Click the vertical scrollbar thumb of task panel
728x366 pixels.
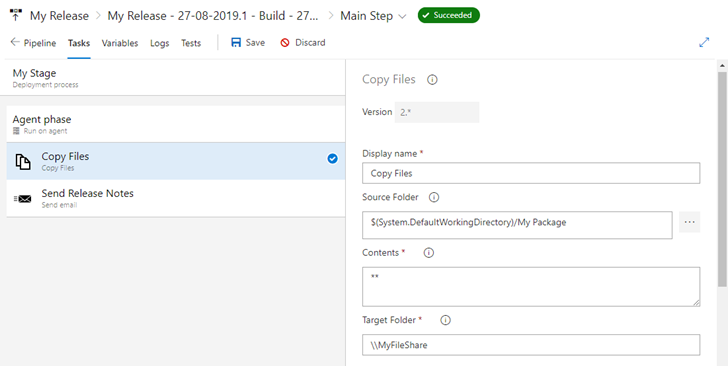click(722, 179)
